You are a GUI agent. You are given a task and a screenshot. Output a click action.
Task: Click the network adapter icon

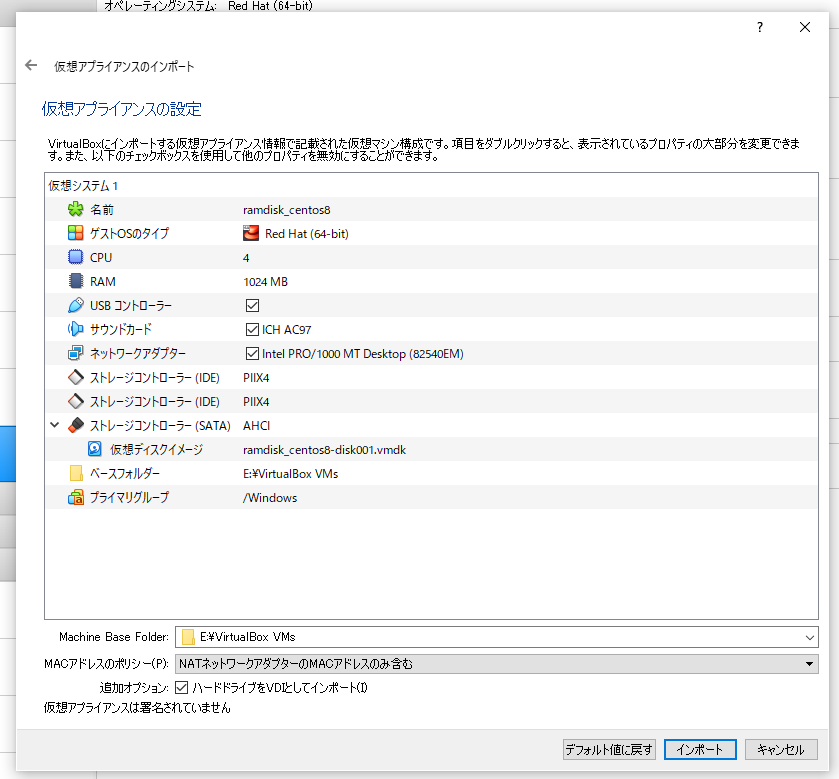[x=75, y=353]
